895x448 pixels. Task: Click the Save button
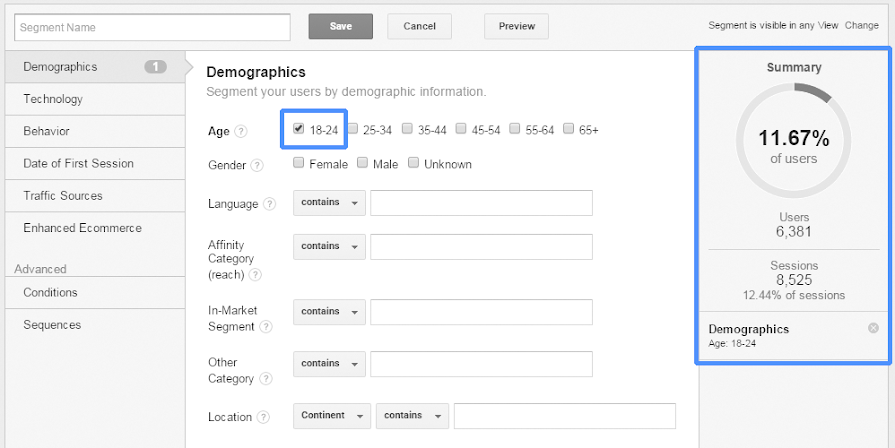click(340, 26)
